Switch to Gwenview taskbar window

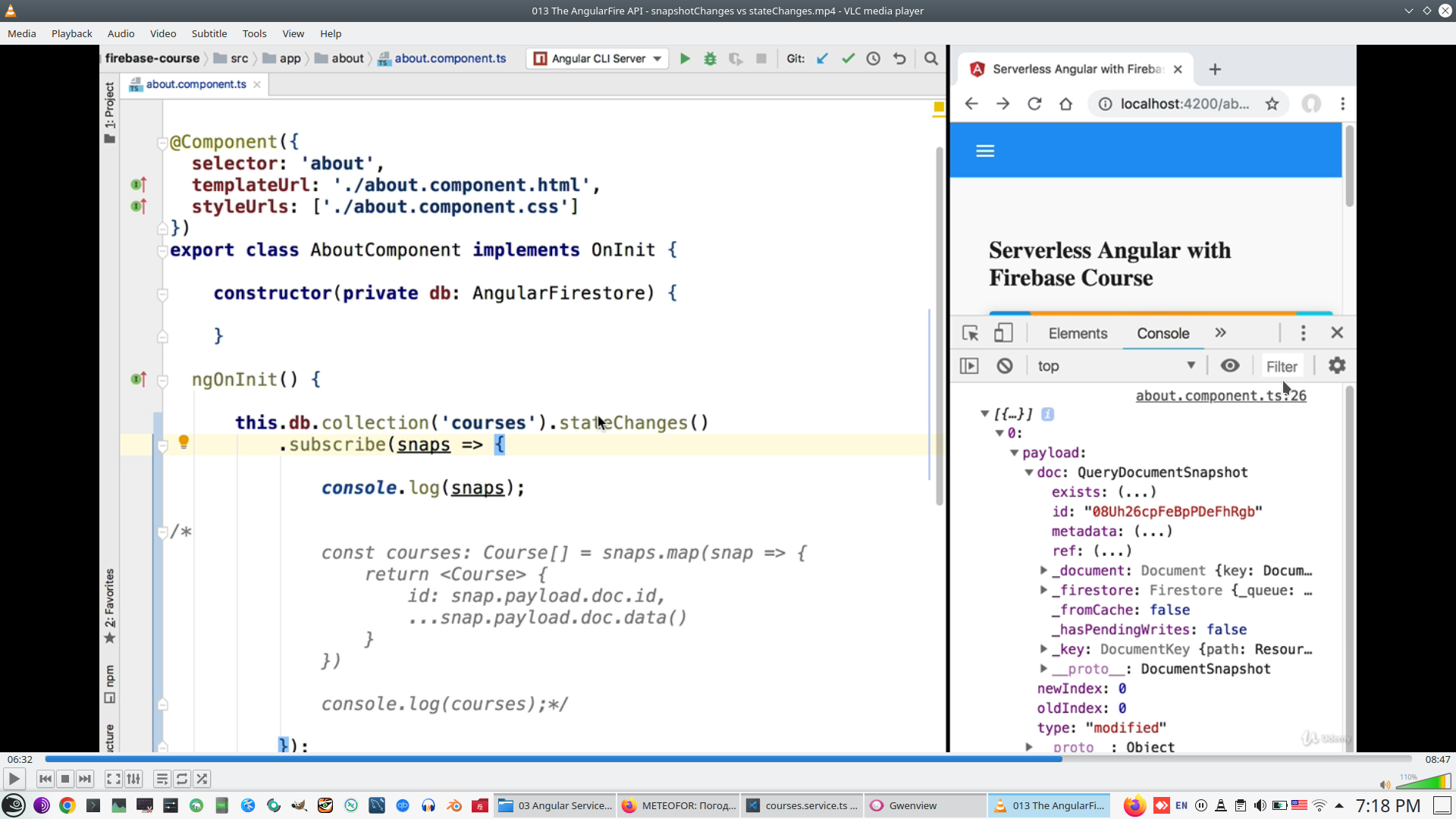912,805
